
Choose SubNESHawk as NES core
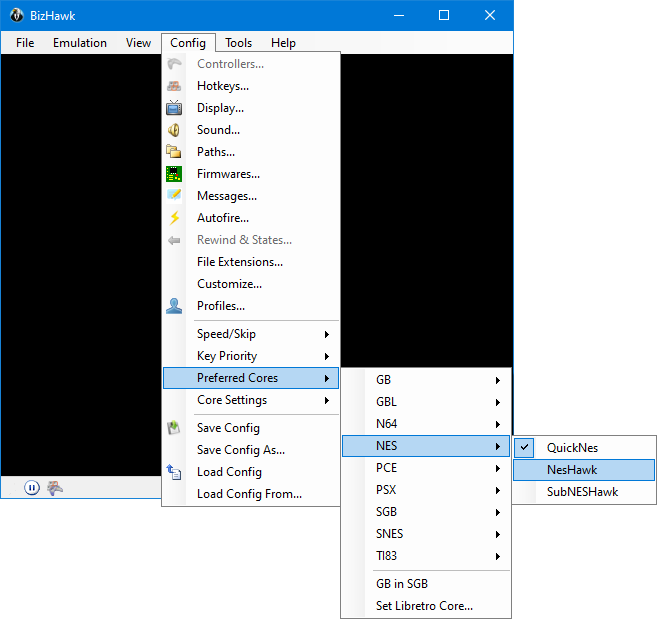click(x=584, y=492)
